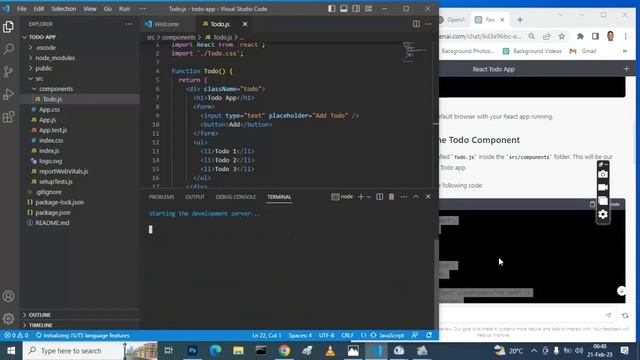Image resolution: width=640 pixels, height=360 pixels.
Task: Open the Selection menu
Action: (x=64, y=9)
